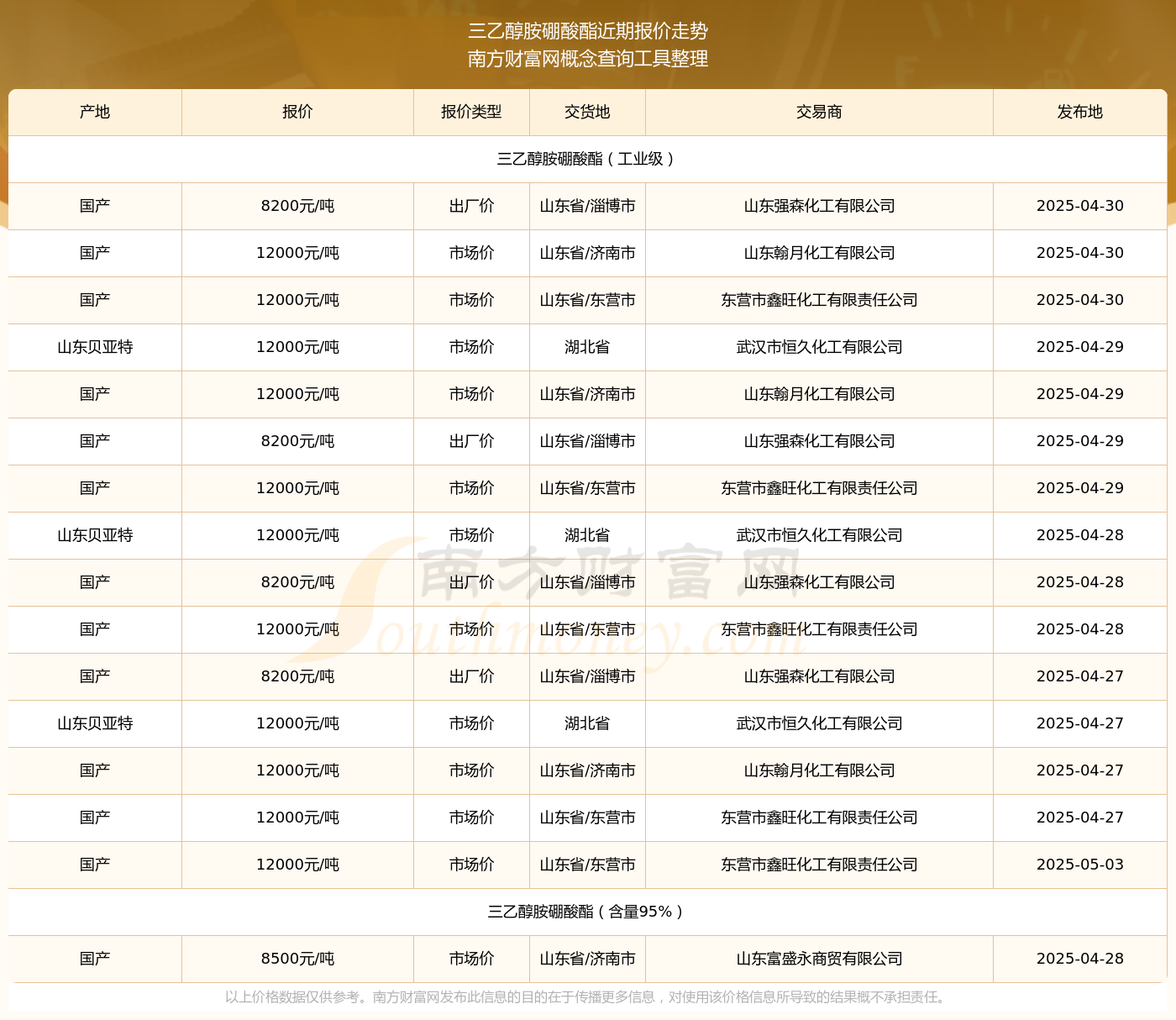The height and width of the screenshot is (1020, 1176).
Task: Click the subtitle 南方财富网概念查询工具整理
Action: point(588,59)
